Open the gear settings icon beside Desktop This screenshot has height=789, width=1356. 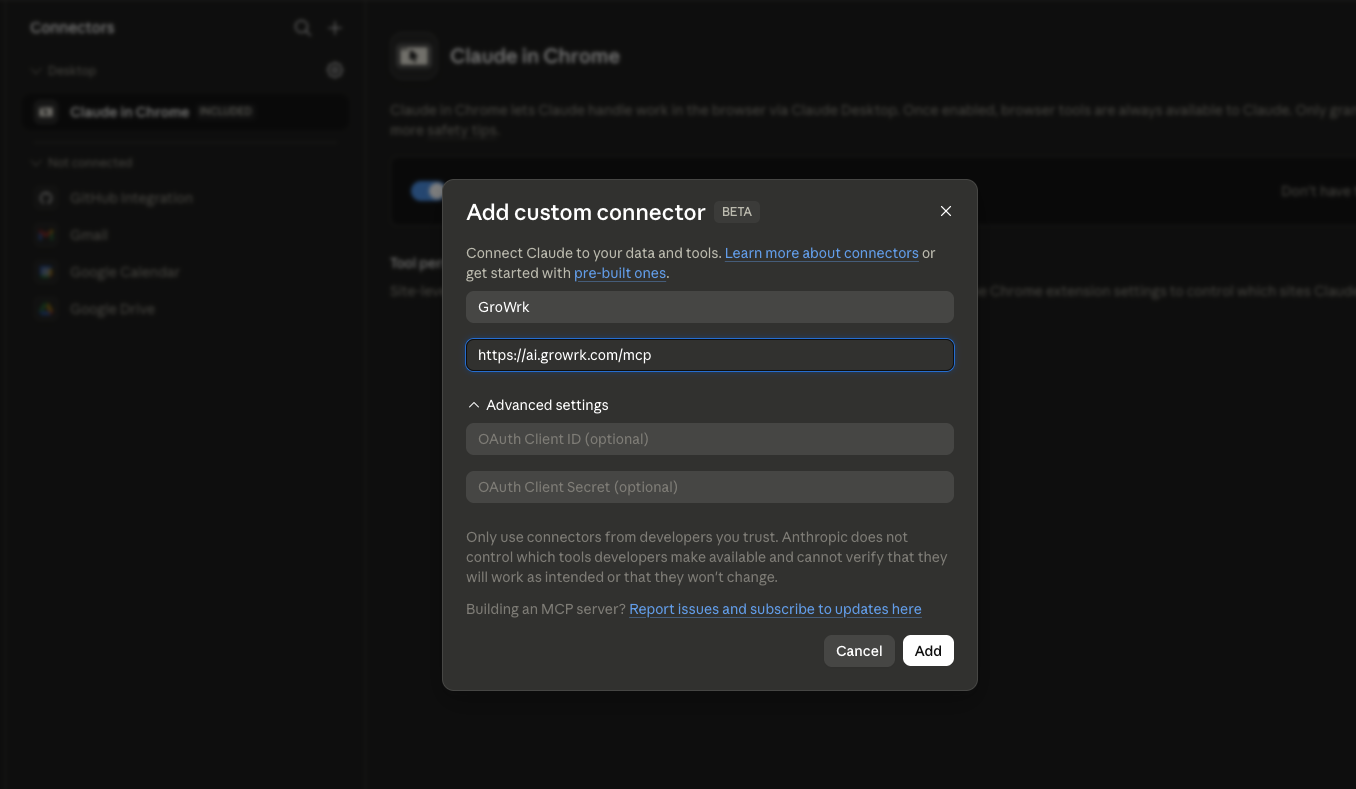click(x=335, y=70)
